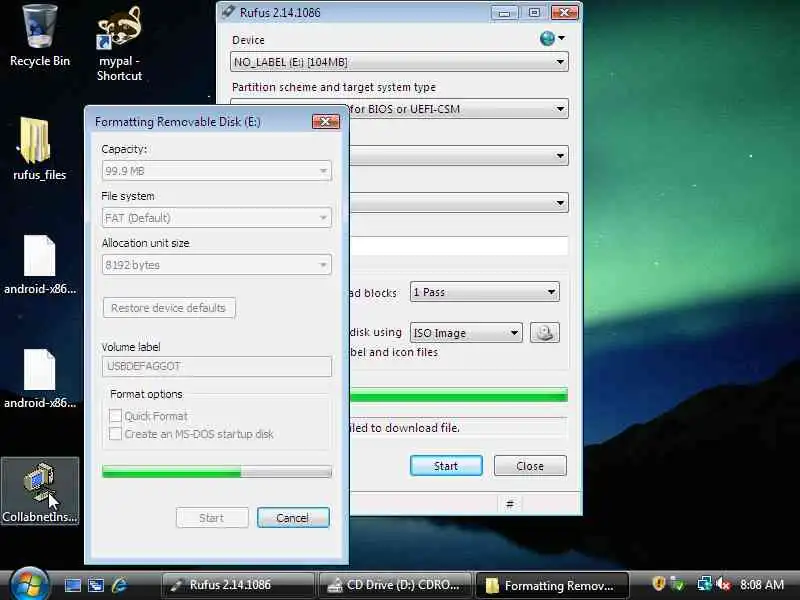
Task: Open the Capacity 99.9 MB dropdown
Action: (x=216, y=170)
